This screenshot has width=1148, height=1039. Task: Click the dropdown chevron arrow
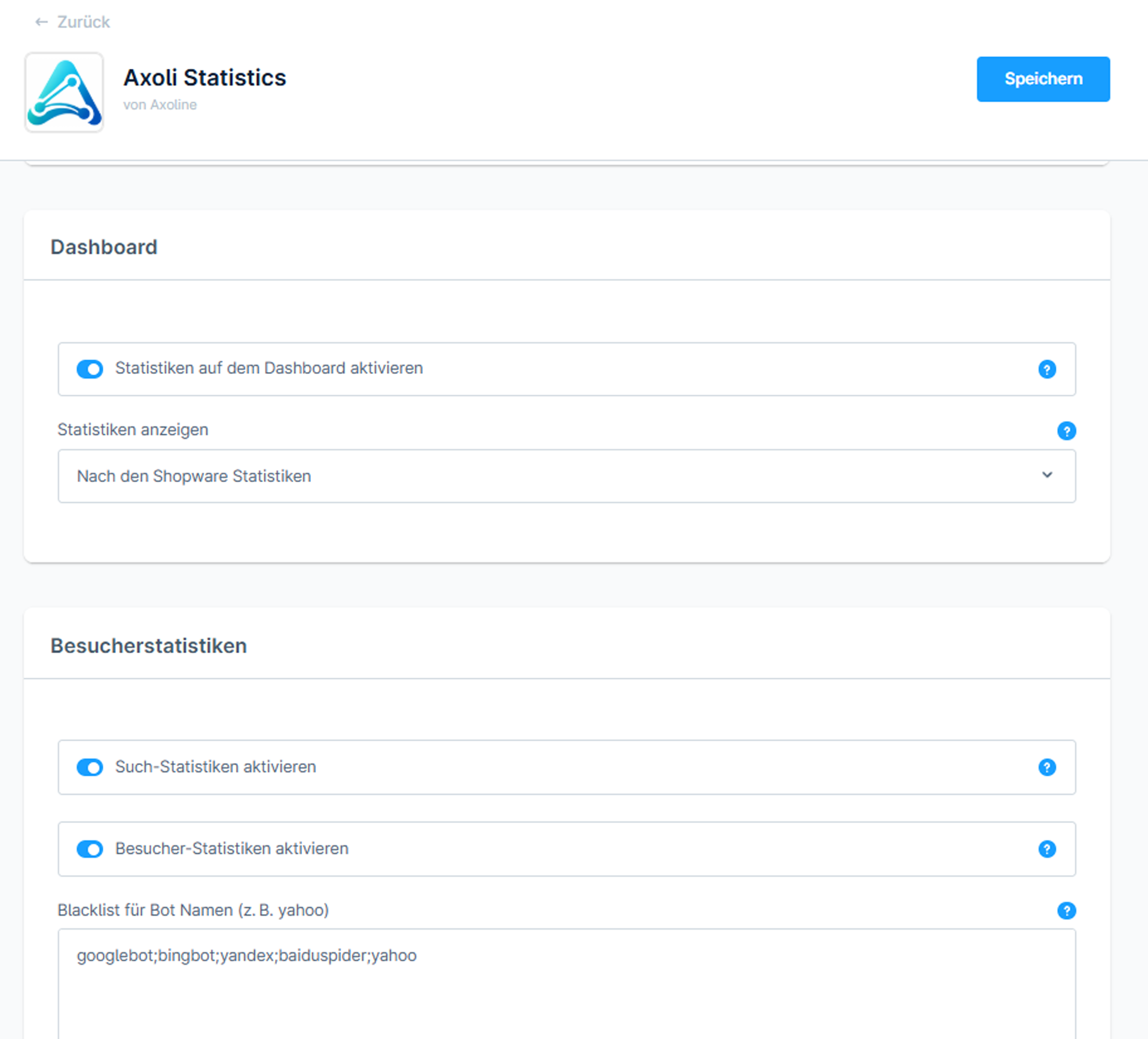1046,475
